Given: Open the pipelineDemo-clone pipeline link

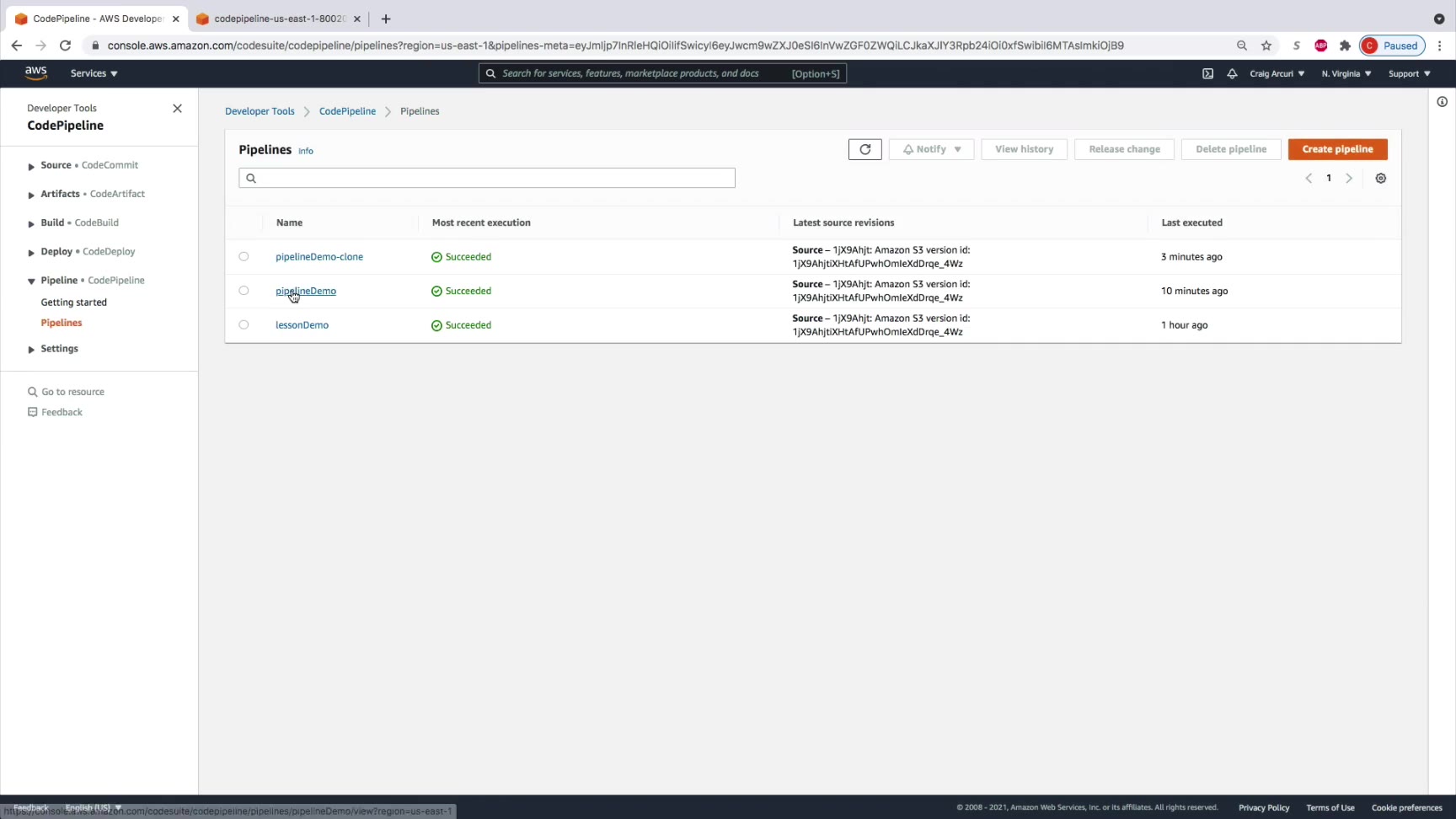Looking at the screenshot, I should point(319,257).
